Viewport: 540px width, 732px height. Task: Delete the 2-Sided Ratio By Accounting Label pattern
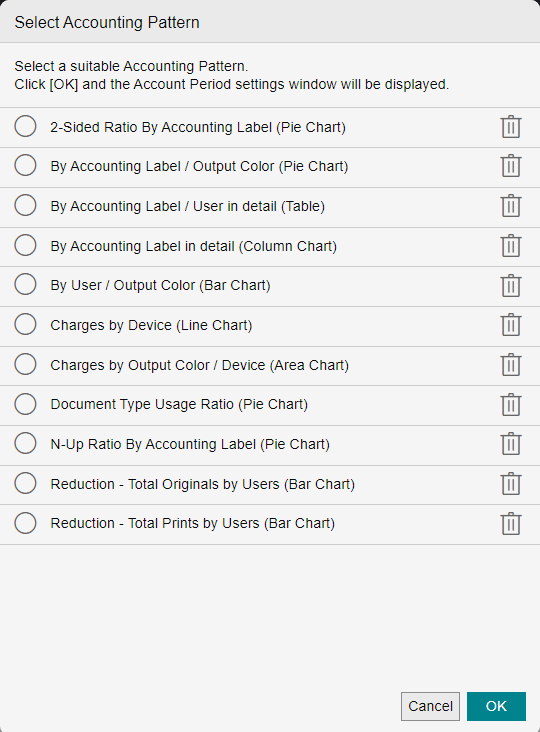[x=511, y=127]
